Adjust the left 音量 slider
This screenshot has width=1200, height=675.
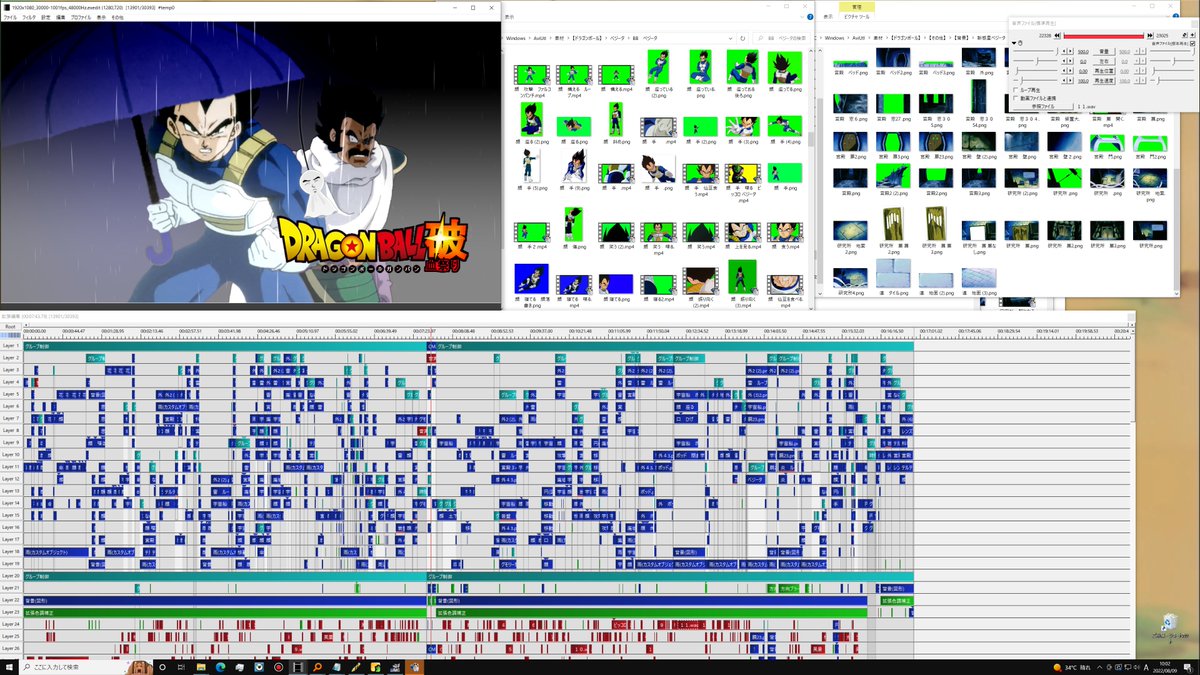1036,52
